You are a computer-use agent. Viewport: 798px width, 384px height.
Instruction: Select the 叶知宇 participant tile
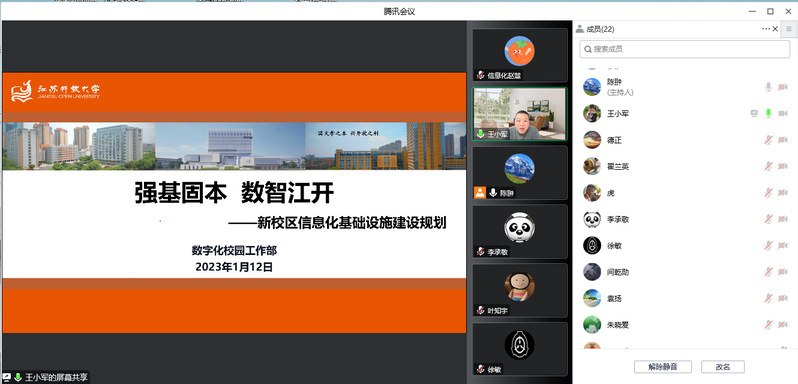520,290
